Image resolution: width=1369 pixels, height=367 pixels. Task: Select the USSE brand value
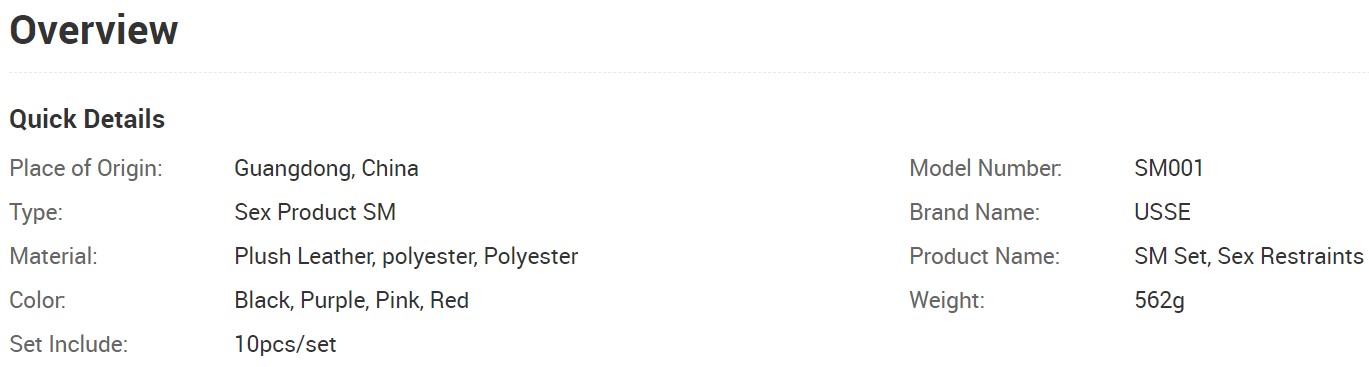[1162, 212]
